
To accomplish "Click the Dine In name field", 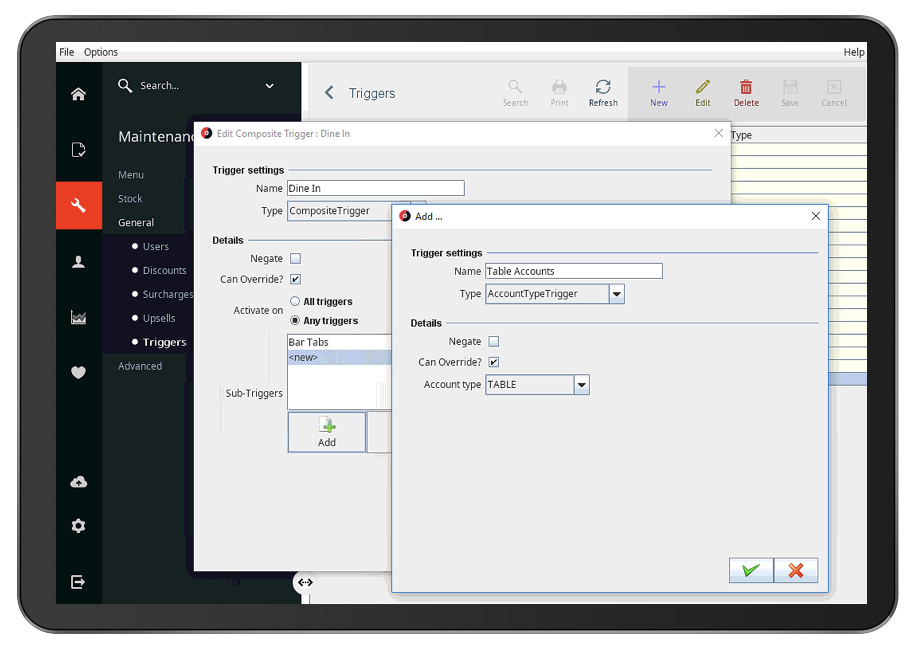I will pyautogui.click(x=376, y=188).
